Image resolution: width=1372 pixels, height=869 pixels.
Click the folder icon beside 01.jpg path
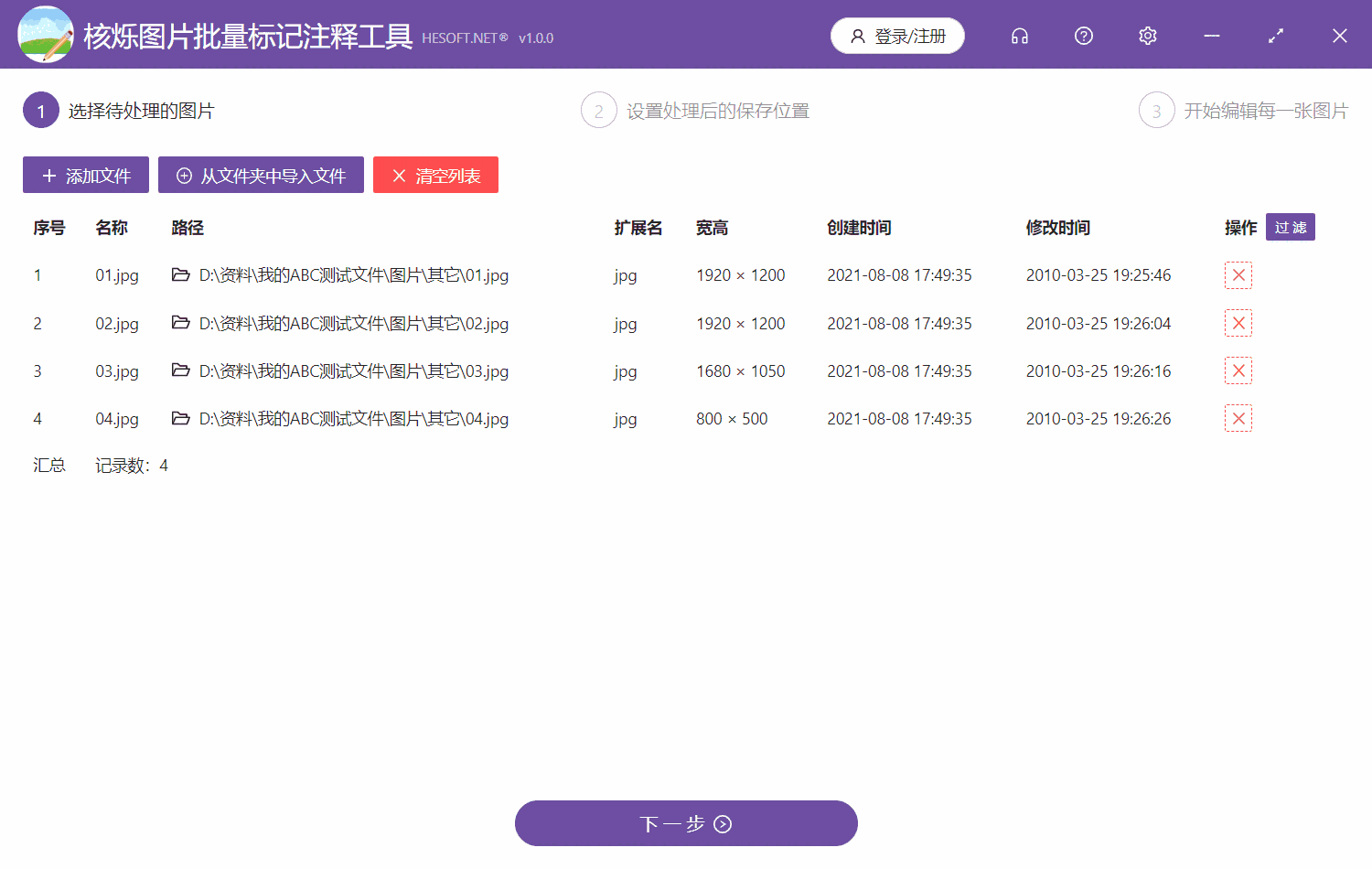point(180,274)
